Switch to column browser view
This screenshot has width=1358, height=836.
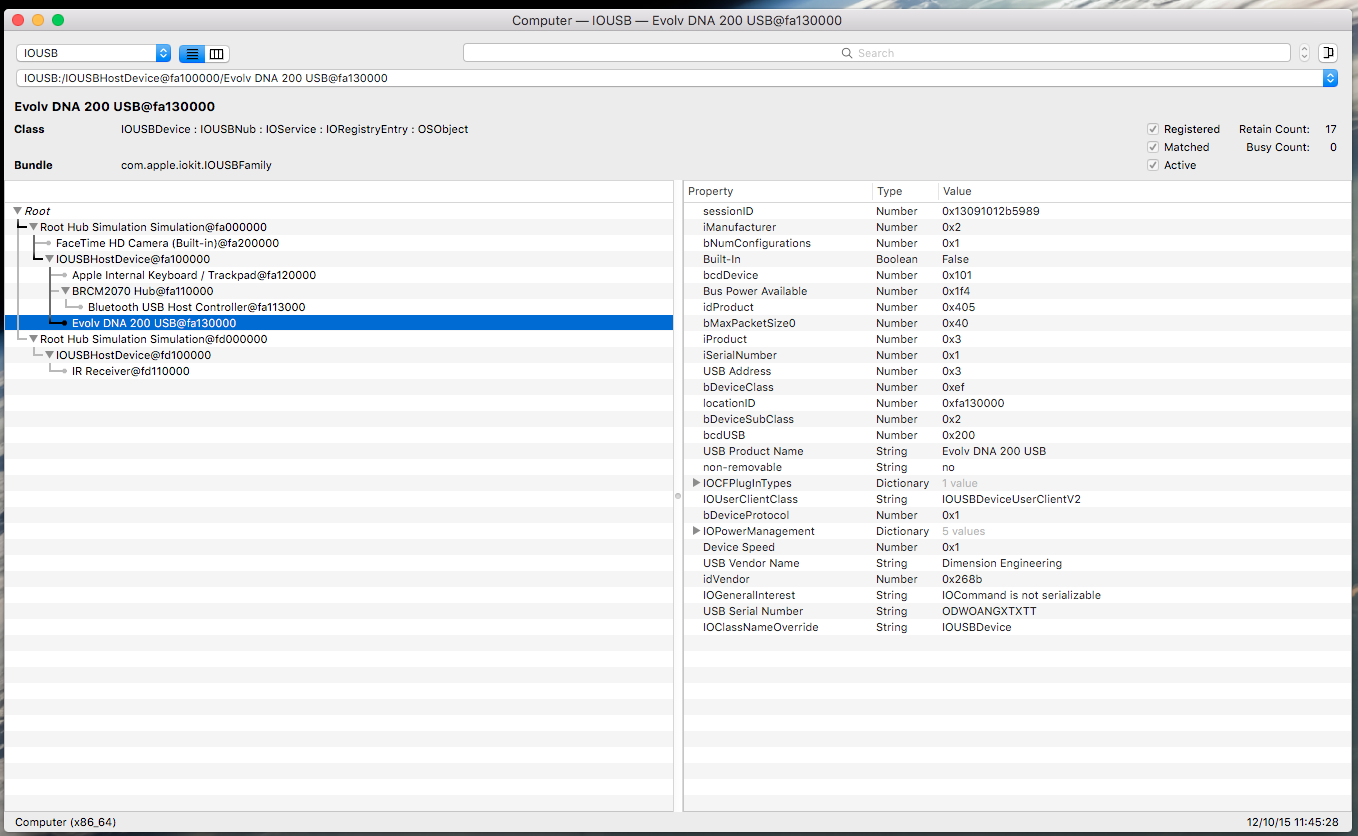(x=217, y=53)
